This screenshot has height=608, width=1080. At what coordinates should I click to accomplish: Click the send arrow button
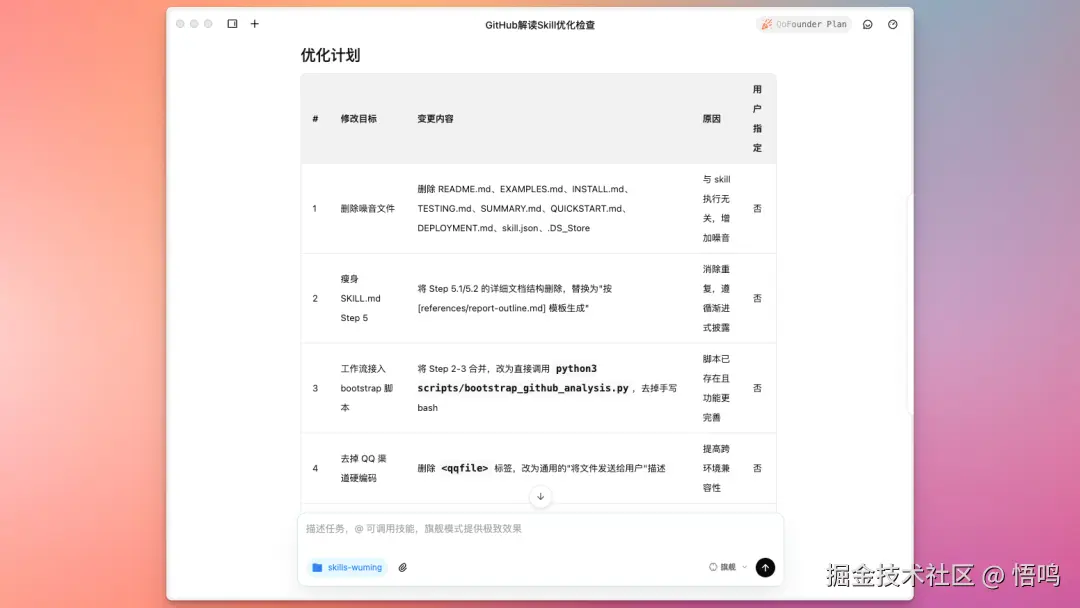pyautogui.click(x=765, y=567)
